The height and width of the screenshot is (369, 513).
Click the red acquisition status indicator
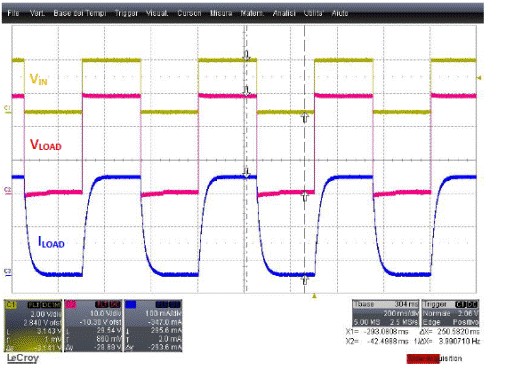423,359
